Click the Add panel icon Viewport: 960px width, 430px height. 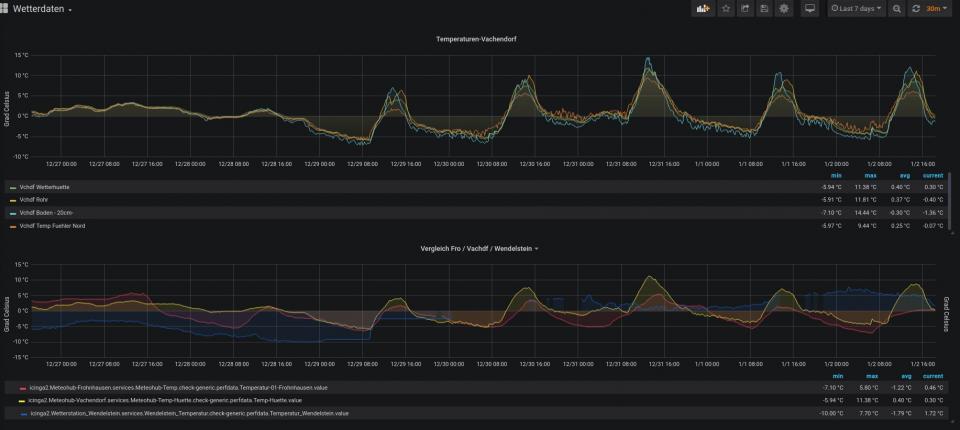coord(703,9)
